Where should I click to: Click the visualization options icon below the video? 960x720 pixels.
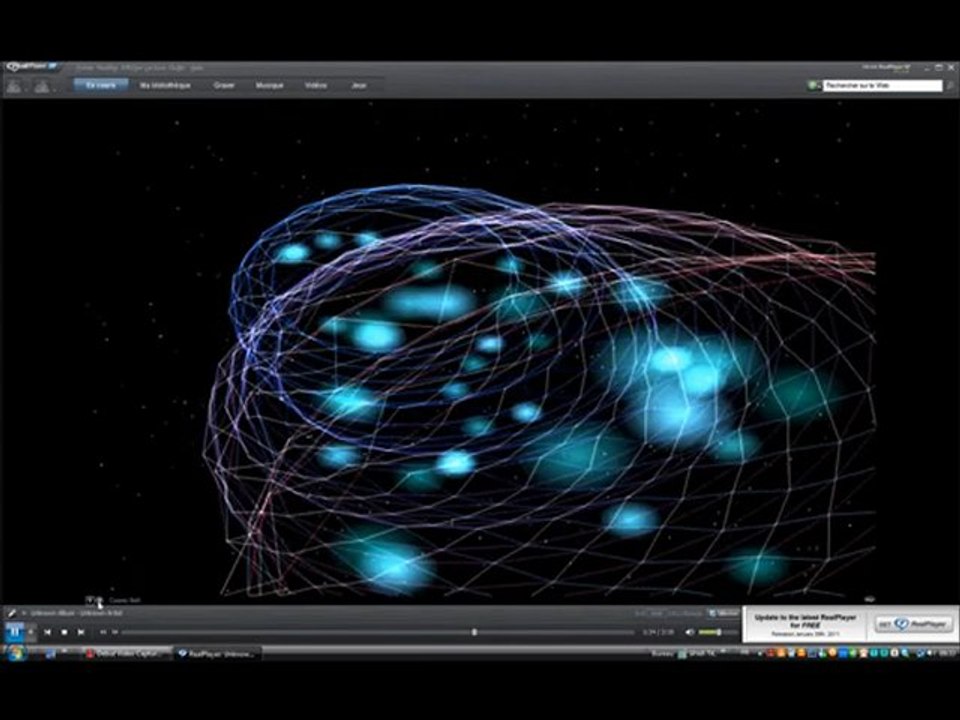pyautogui.click(x=90, y=600)
